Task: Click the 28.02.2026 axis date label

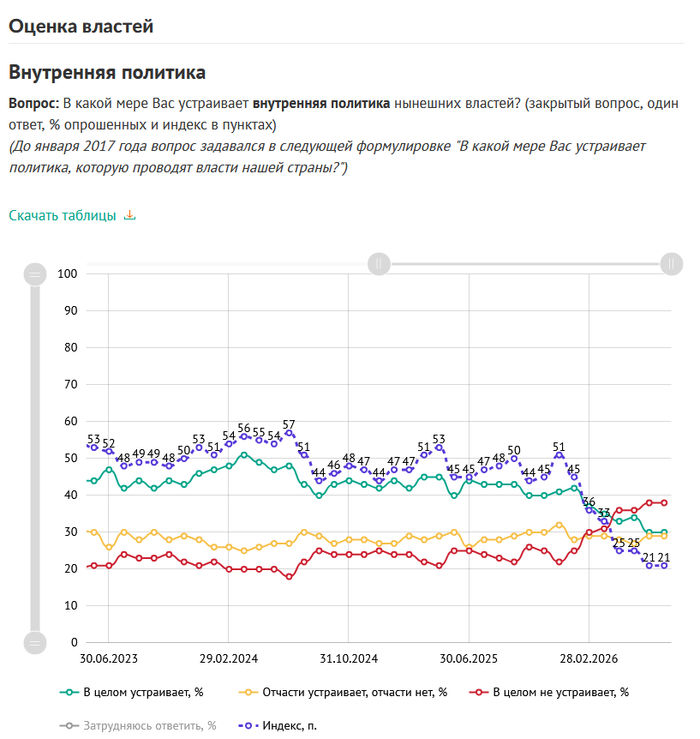Action: tap(589, 659)
